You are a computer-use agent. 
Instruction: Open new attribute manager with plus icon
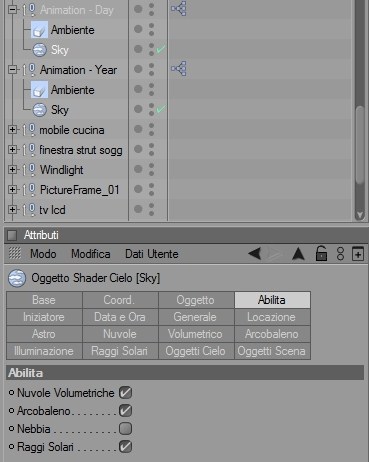coord(358,254)
